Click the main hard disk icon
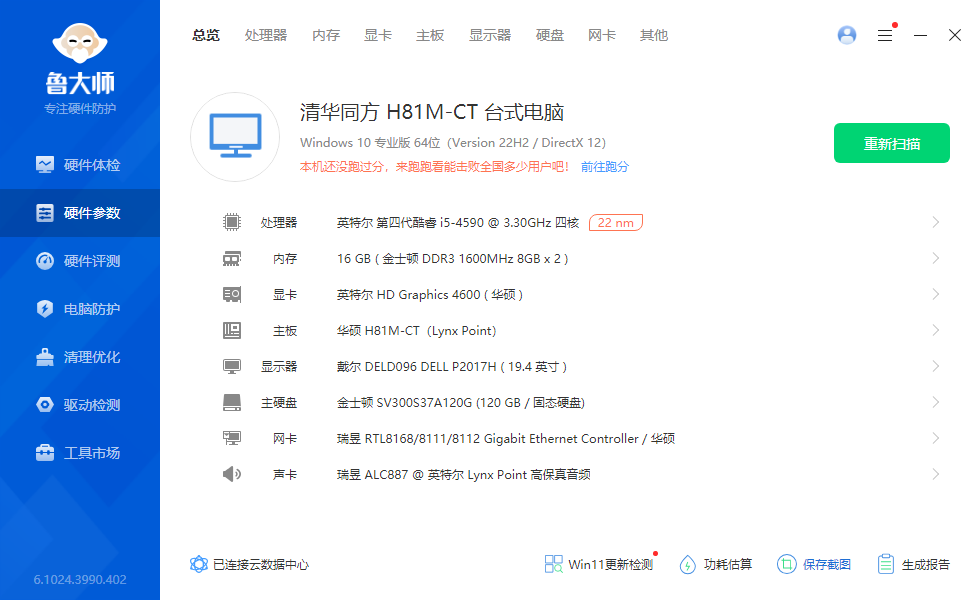Screen dimensions: 980x600 (232, 402)
